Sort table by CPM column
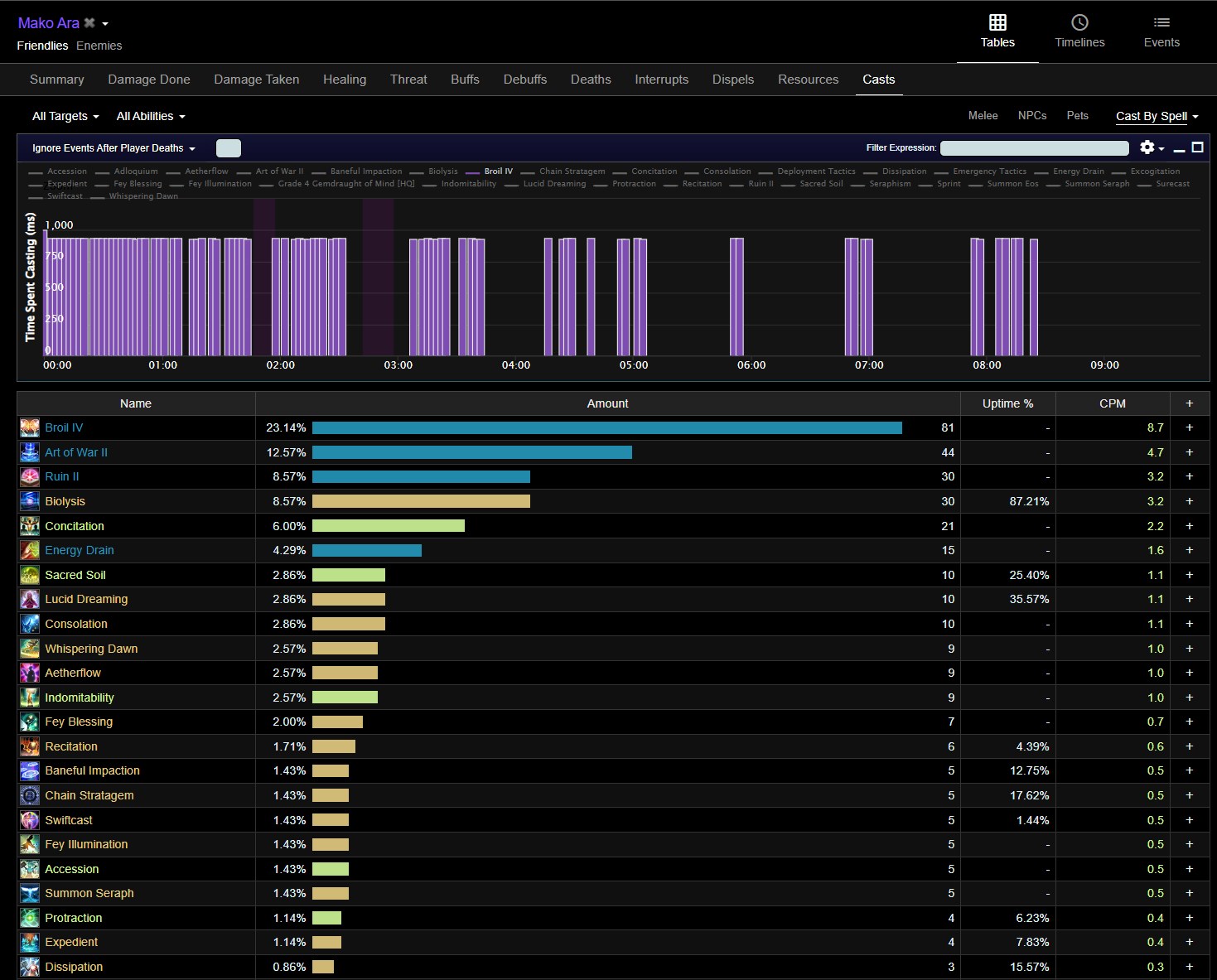Image resolution: width=1217 pixels, height=980 pixels. [x=1113, y=403]
